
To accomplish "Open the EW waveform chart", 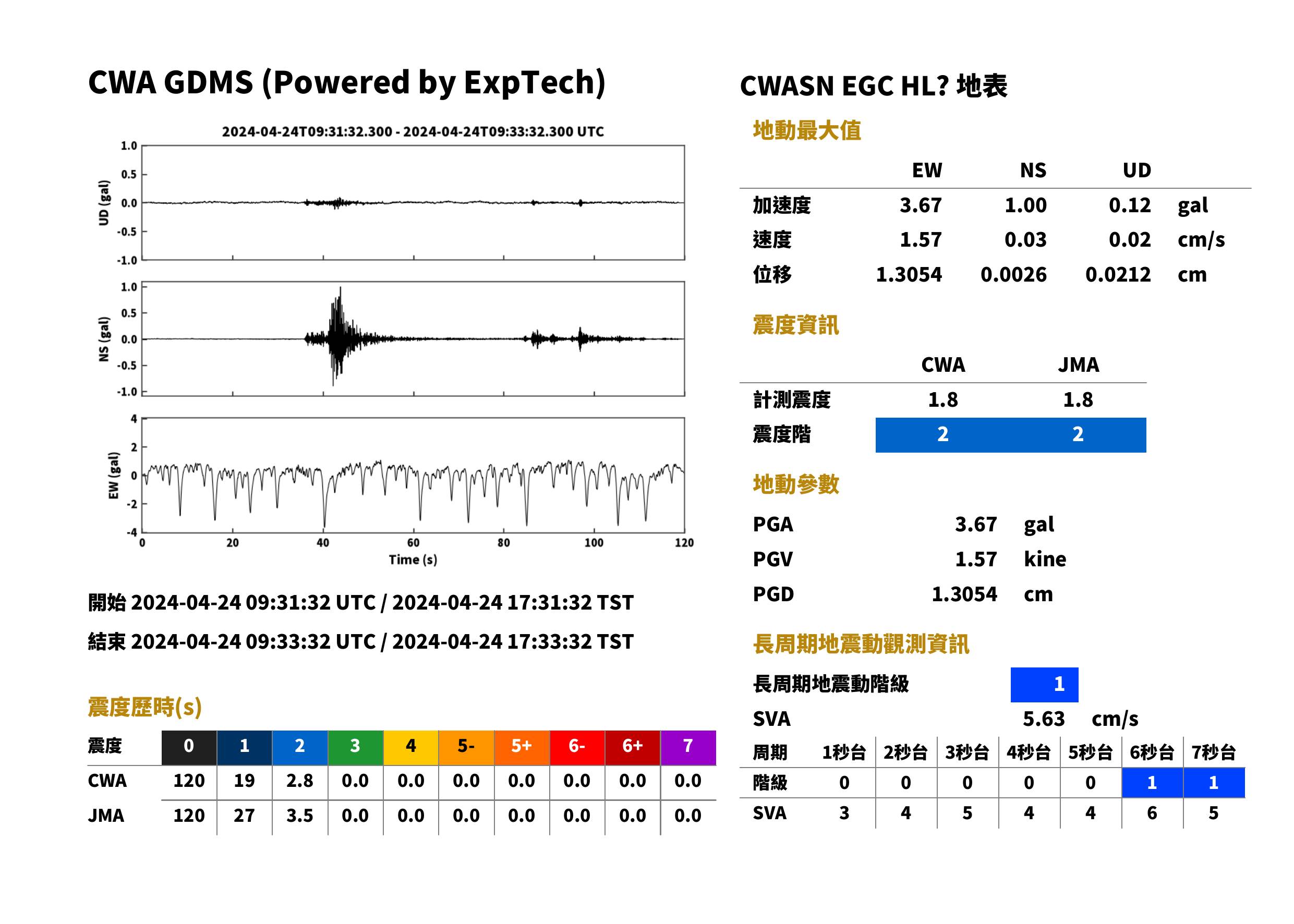I will click(413, 475).
